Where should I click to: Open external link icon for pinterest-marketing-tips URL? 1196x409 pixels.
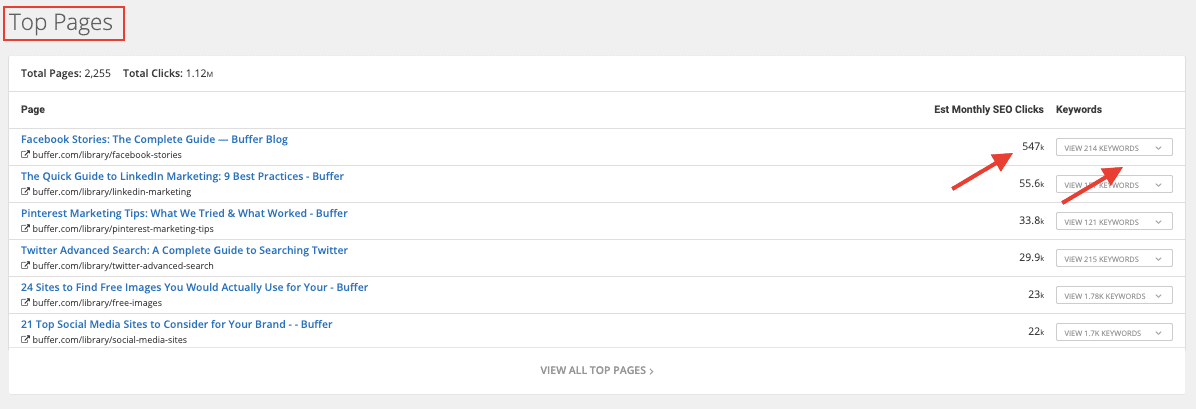pyautogui.click(x=25, y=229)
